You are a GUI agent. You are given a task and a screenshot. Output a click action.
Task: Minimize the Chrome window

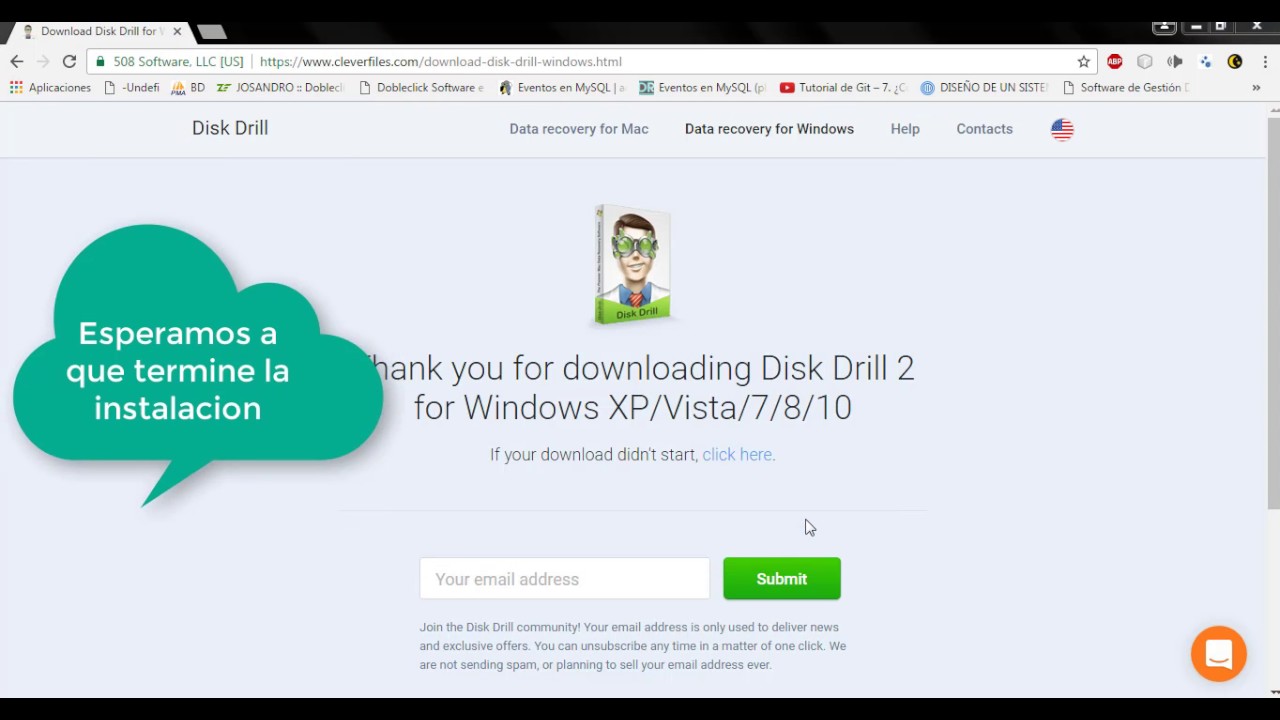pos(1196,26)
